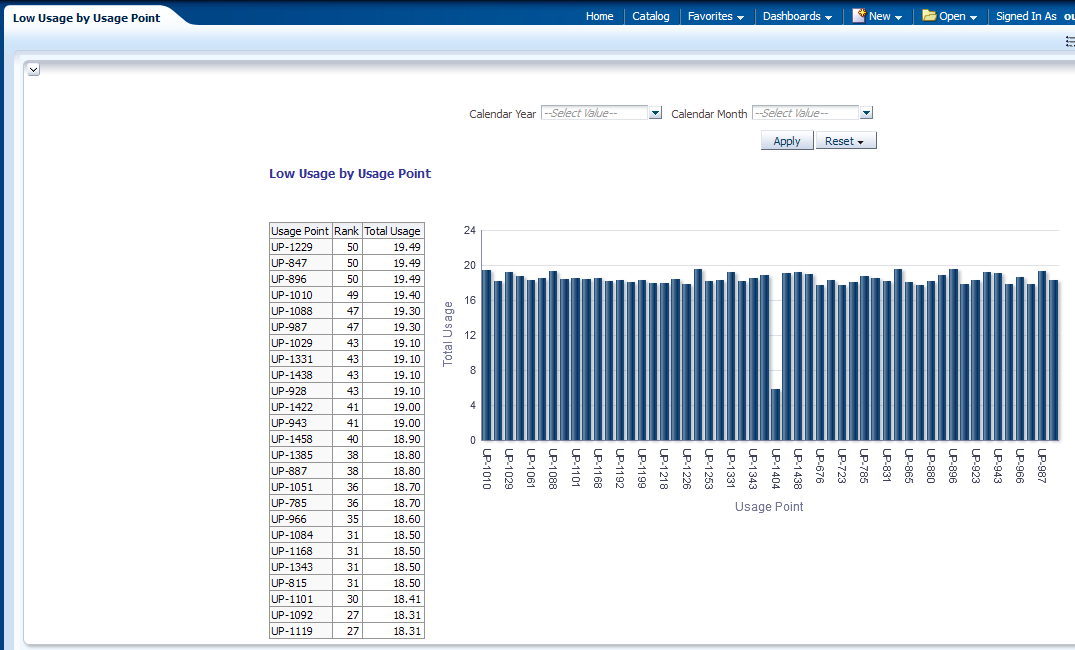Click the UP-1404 axis label
The width and height of the screenshot is (1075, 650).
(x=775, y=469)
